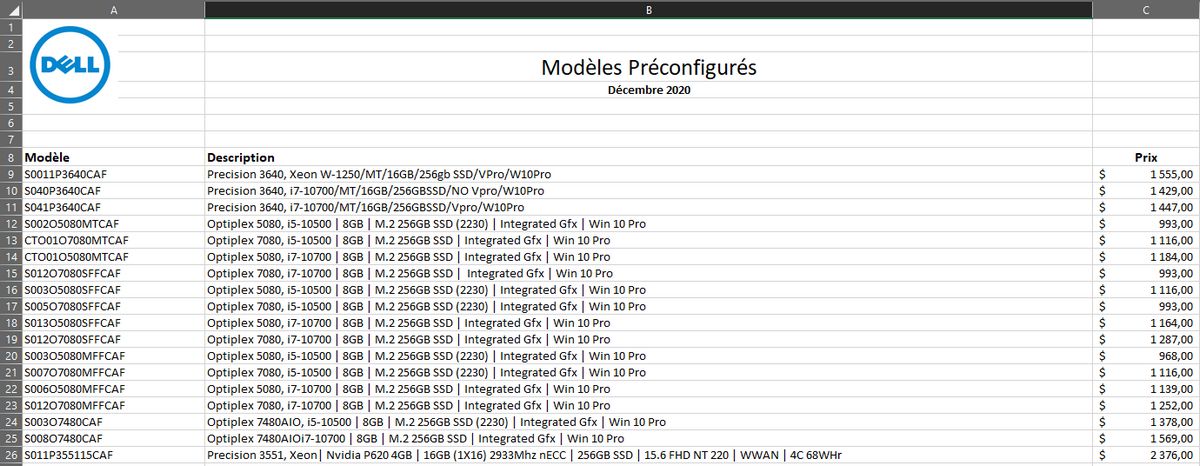Select model cell S008O7480CAF
This screenshot has width=1200, height=466.
[x=63, y=438]
